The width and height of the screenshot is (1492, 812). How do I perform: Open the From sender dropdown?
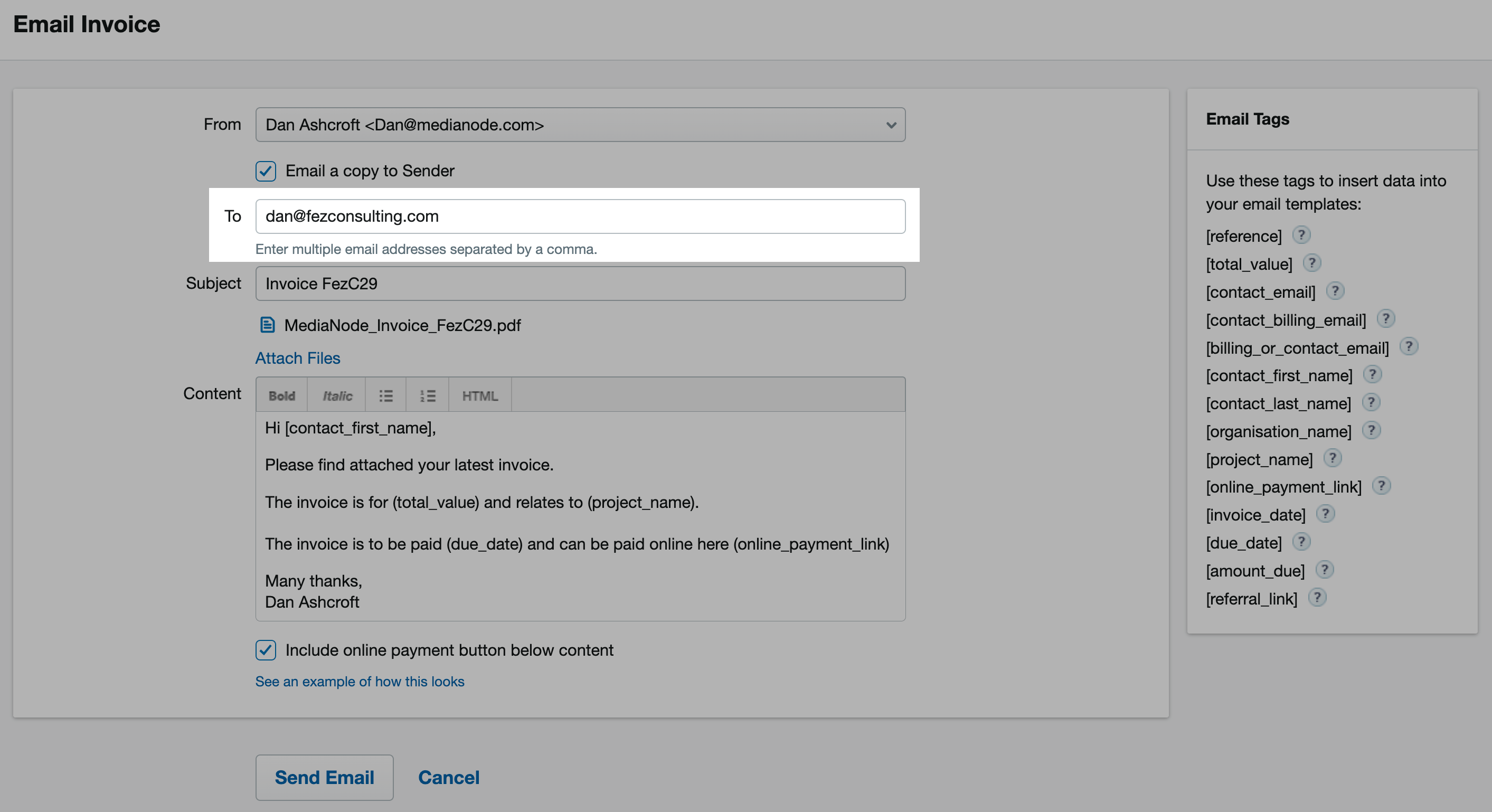[890, 125]
